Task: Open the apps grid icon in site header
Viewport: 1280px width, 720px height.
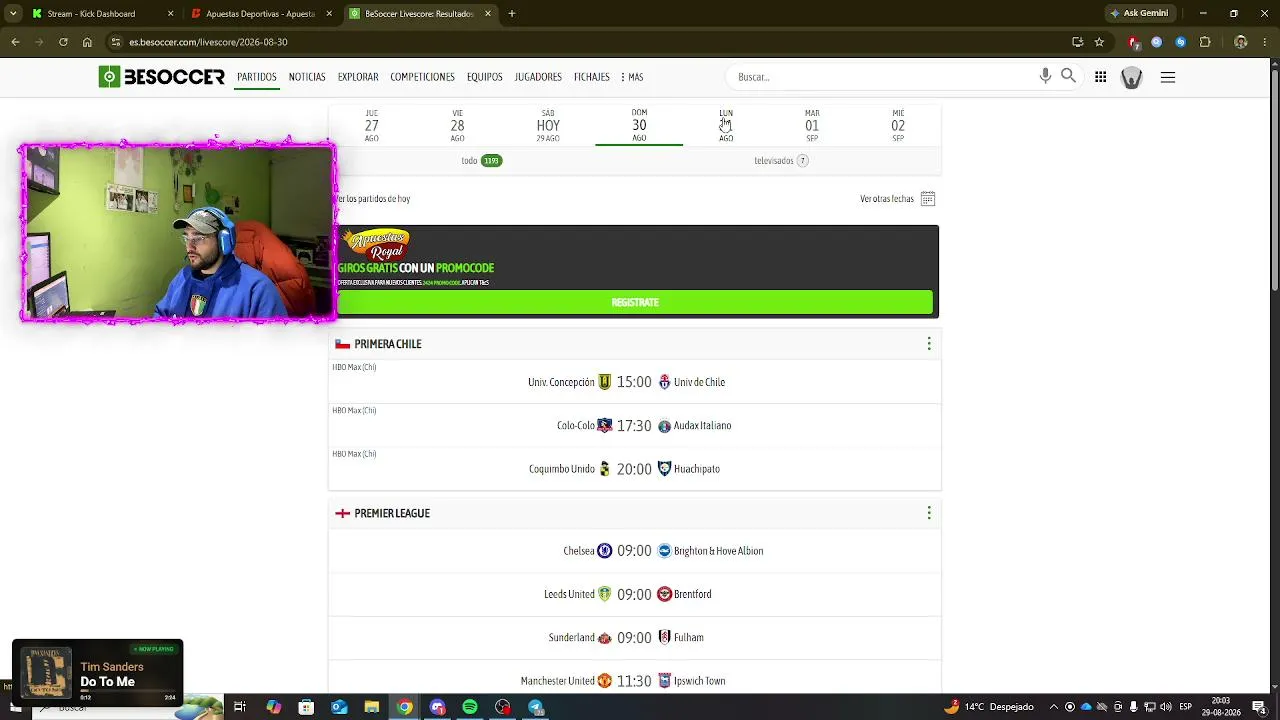Action: coord(1100,77)
